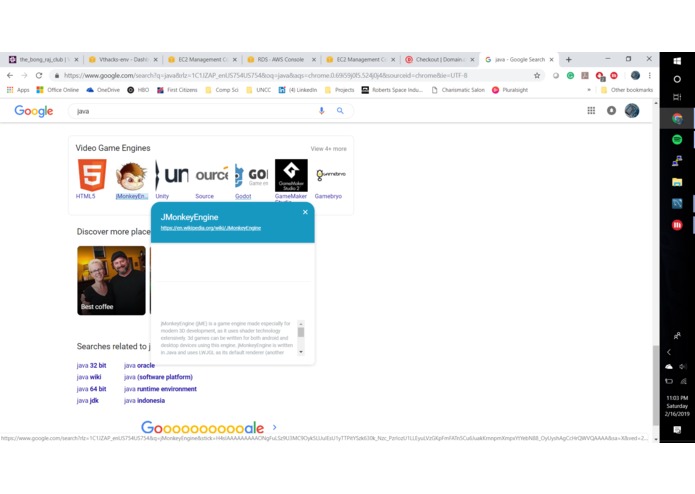Click related search java oracle
This screenshot has width=695, height=494.
139,366
